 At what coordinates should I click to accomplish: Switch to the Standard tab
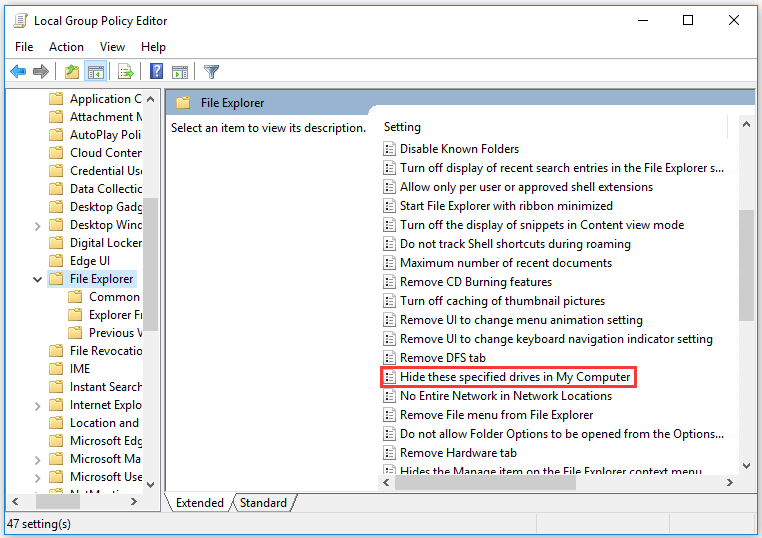coord(263,503)
